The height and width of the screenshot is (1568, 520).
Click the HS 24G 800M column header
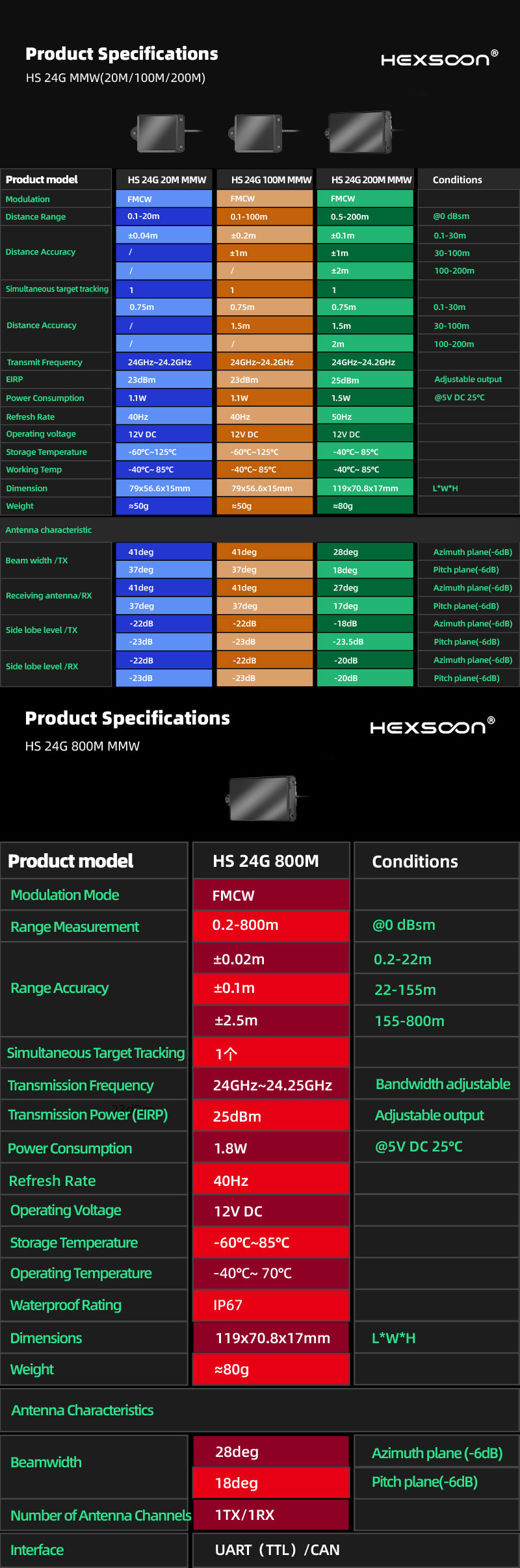click(x=266, y=861)
